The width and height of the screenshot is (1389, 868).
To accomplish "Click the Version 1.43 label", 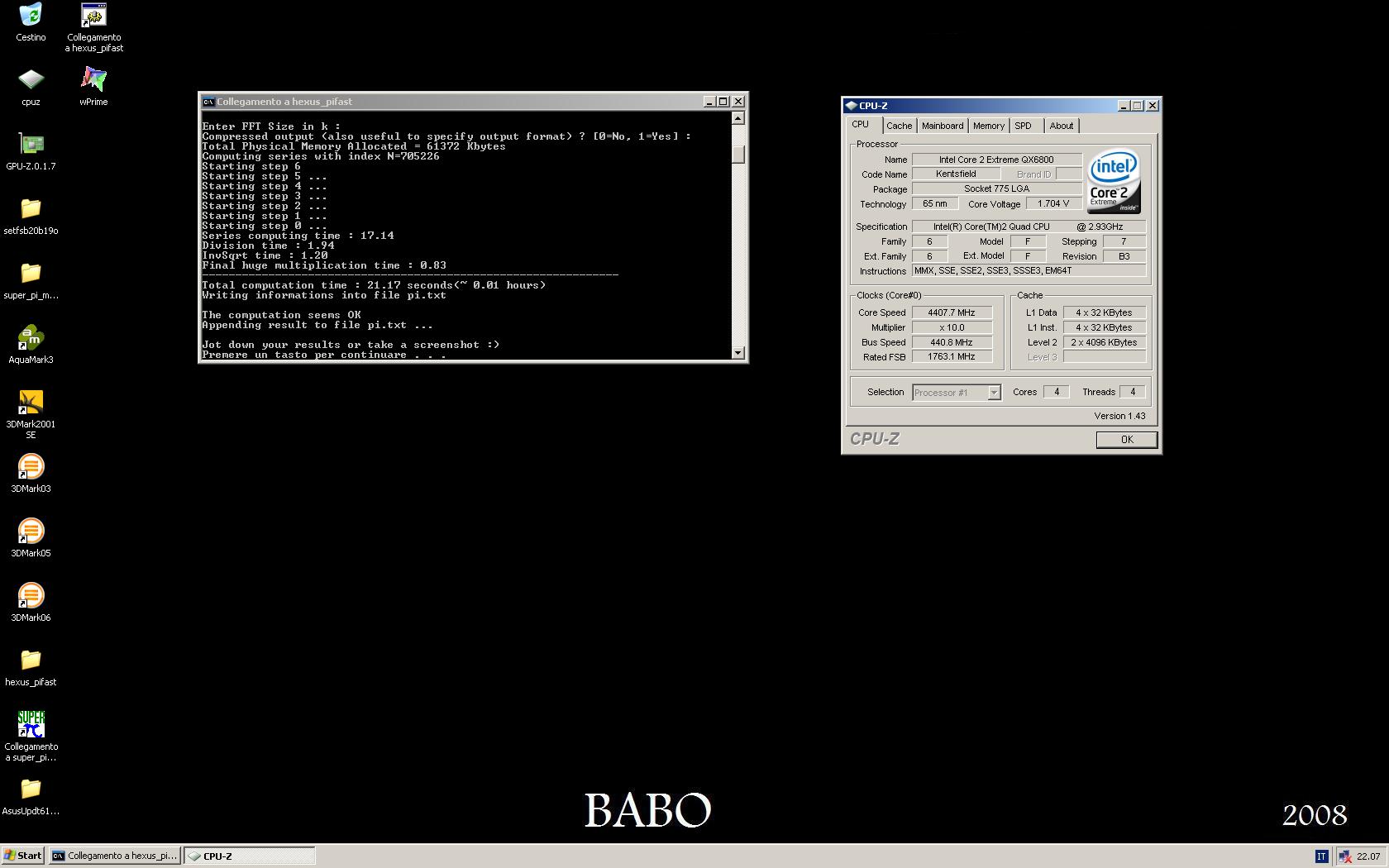I will (x=1119, y=416).
